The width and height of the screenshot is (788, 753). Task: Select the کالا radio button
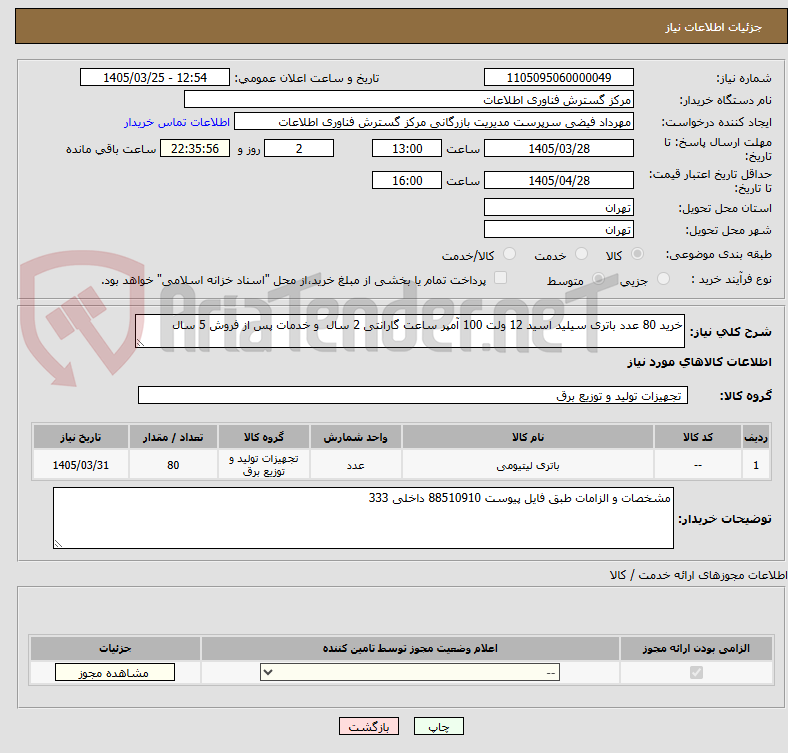coord(637,254)
